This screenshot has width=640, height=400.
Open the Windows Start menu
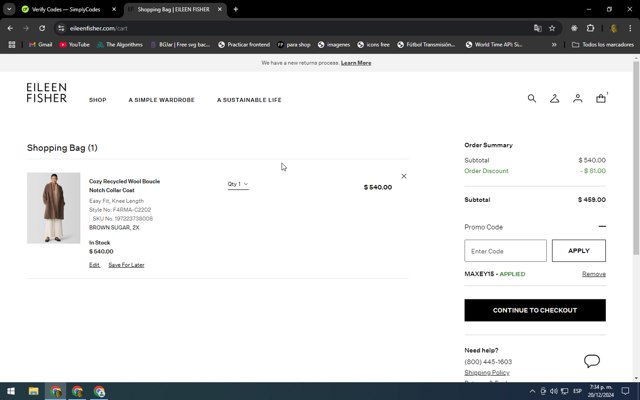pyautogui.click(x=11, y=391)
